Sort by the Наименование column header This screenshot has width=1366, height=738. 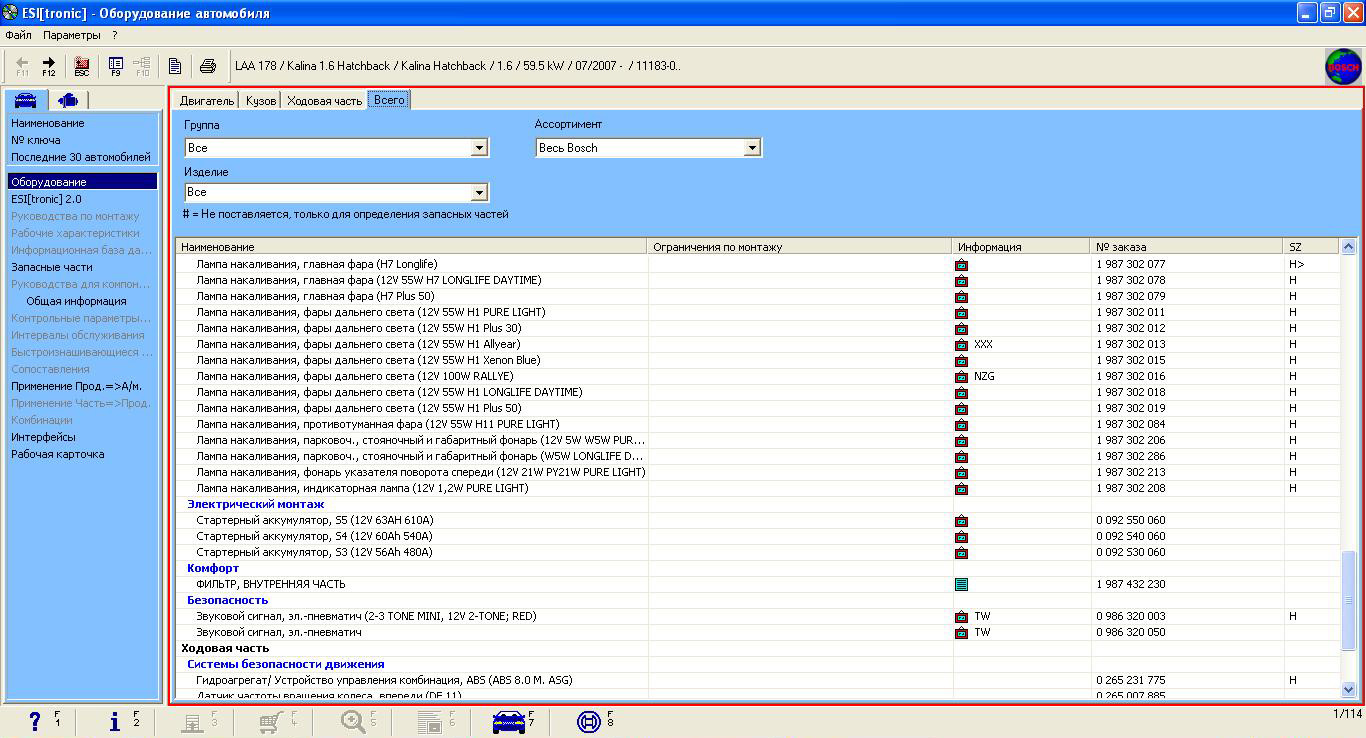(412, 246)
